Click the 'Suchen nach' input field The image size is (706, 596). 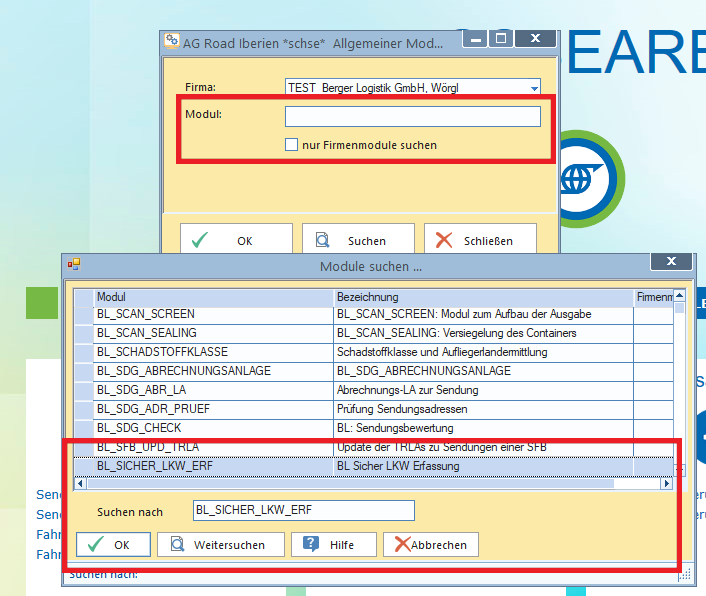(303, 510)
